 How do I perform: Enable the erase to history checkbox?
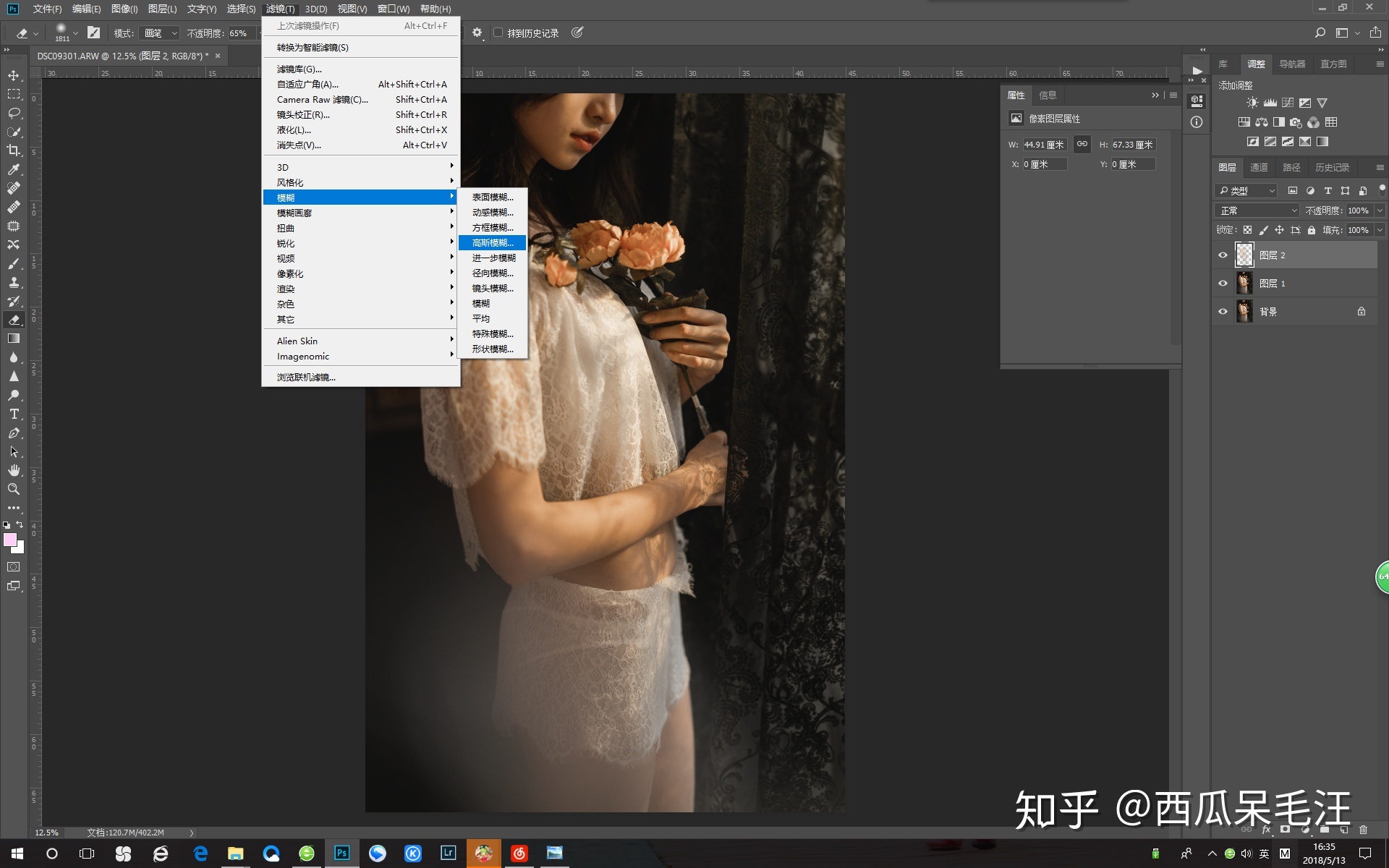498,33
